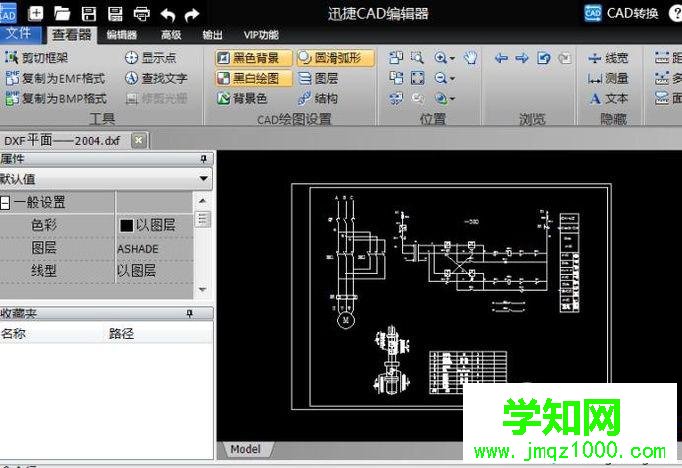This screenshot has width=682, height=468.
Task: Select the Model layout tab
Action: [246, 449]
